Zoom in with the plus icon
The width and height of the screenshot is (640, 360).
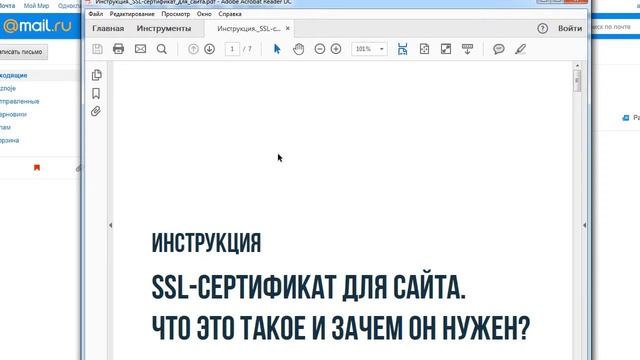click(336, 49)
